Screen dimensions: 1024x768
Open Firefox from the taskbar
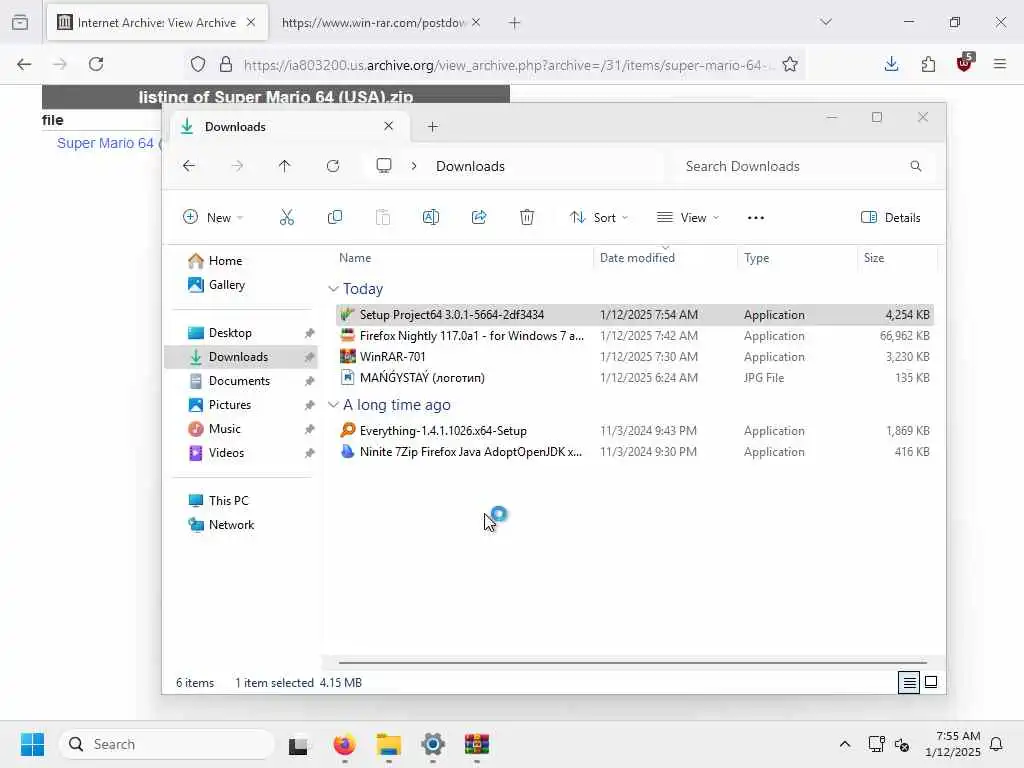pos(344,744)
